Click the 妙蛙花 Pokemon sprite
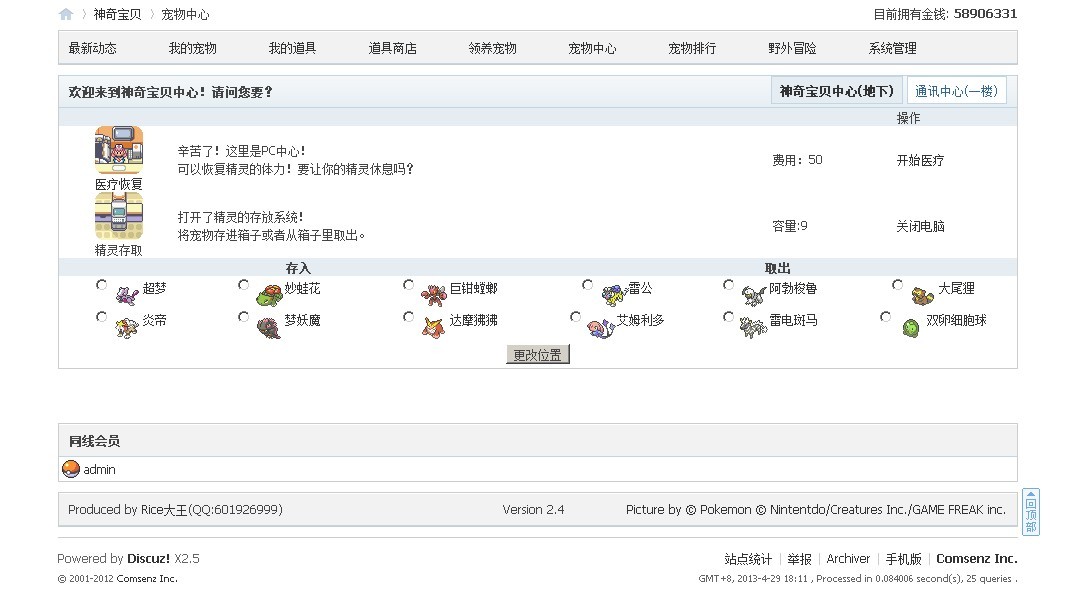Viewport: 1078px width, 606px height. [x=269, y=294]
